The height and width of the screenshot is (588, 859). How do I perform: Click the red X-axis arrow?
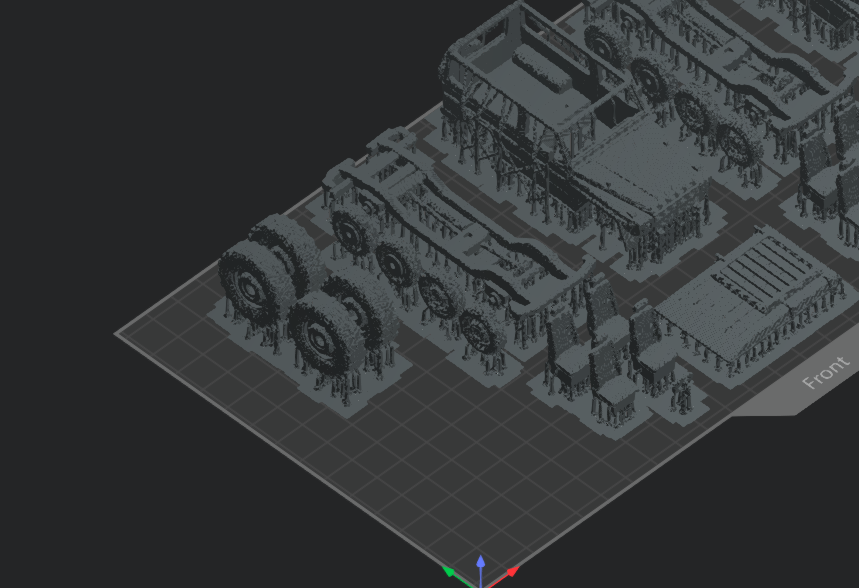[510, 573]
